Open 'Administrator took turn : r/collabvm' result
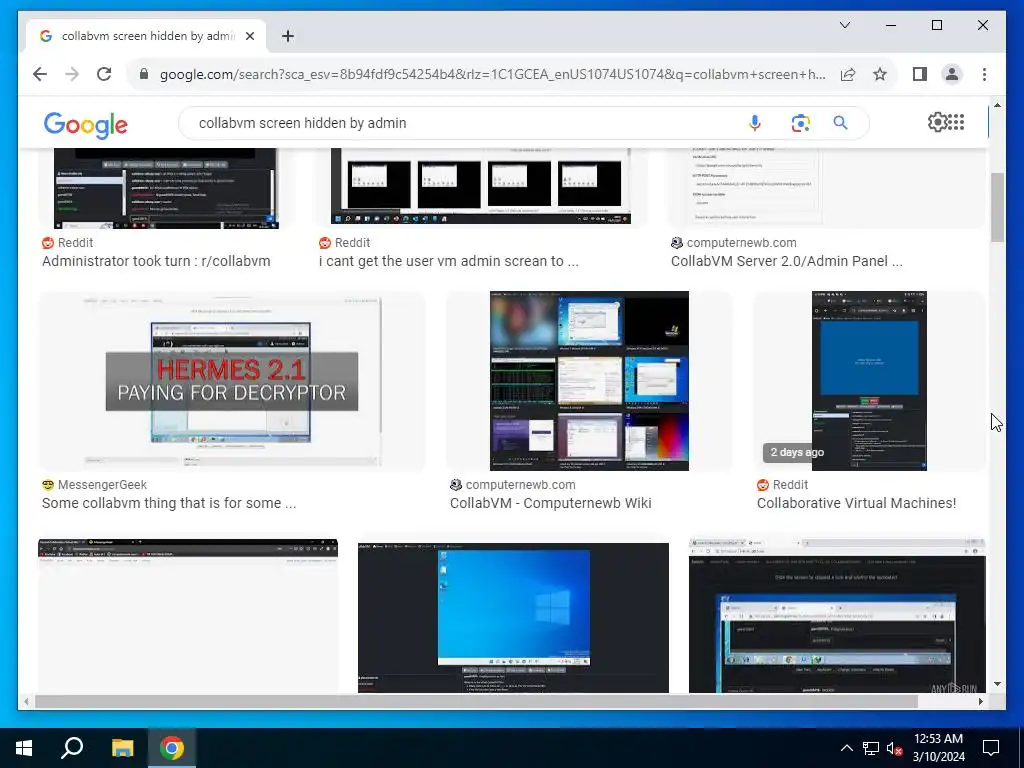This screenshot has height=768, width=1024. [x=156, y=261]
